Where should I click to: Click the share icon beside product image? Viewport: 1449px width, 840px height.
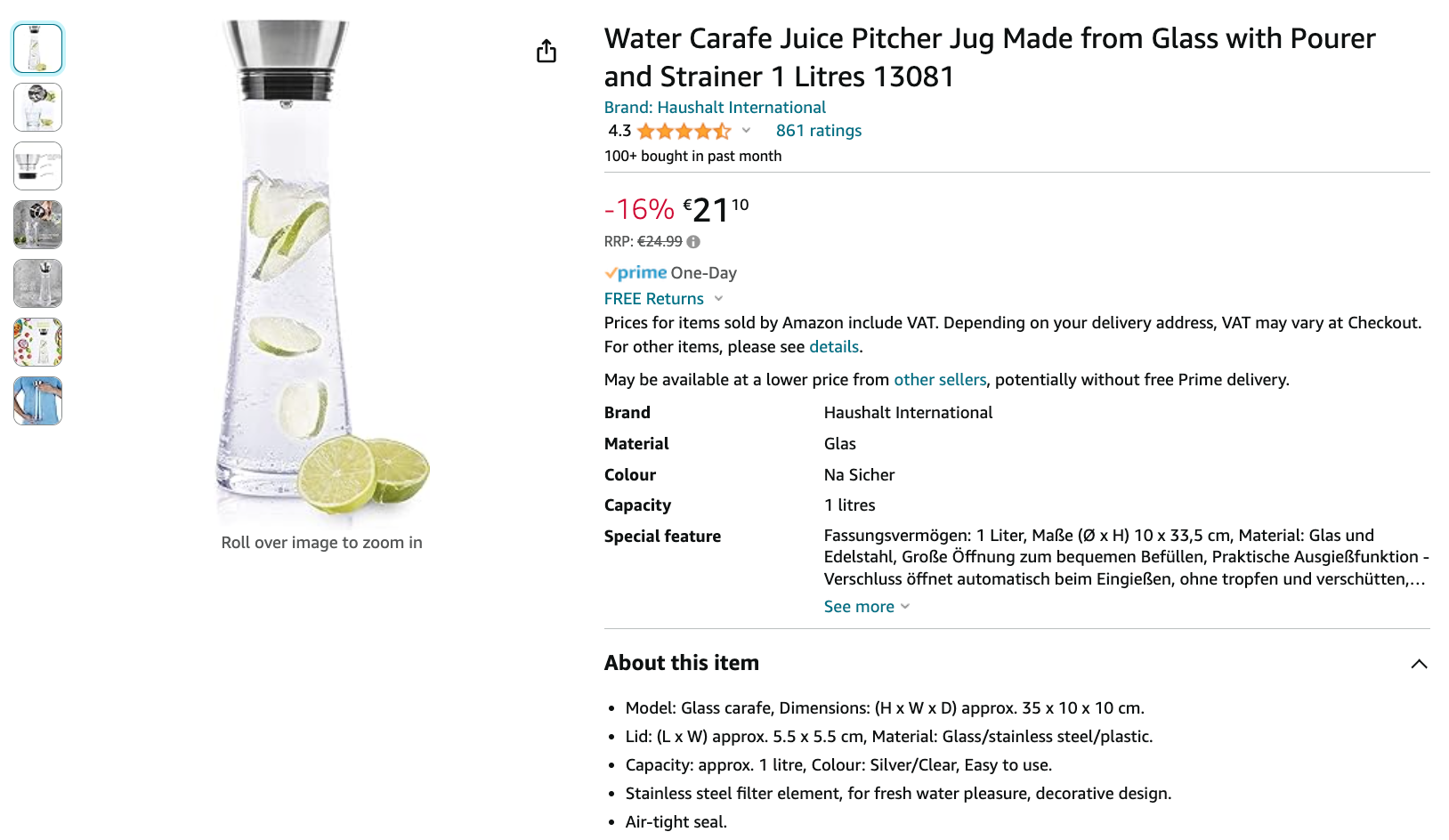tap(546, 52)
